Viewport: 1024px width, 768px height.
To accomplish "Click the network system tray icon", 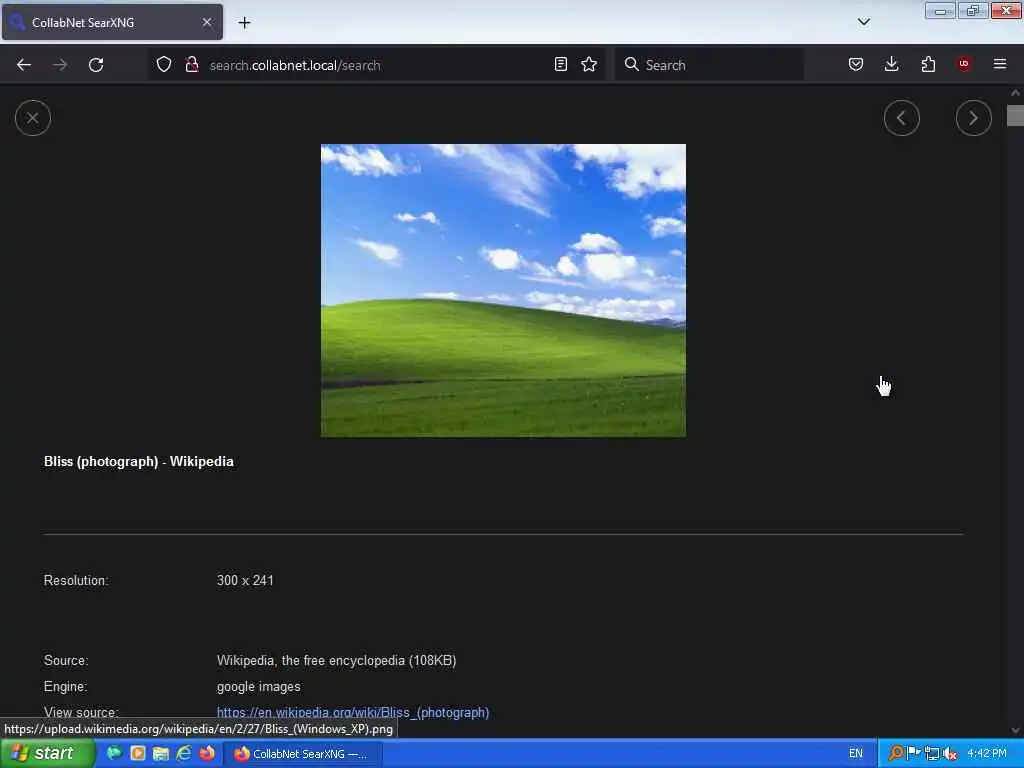I will (x=932, y=753).
